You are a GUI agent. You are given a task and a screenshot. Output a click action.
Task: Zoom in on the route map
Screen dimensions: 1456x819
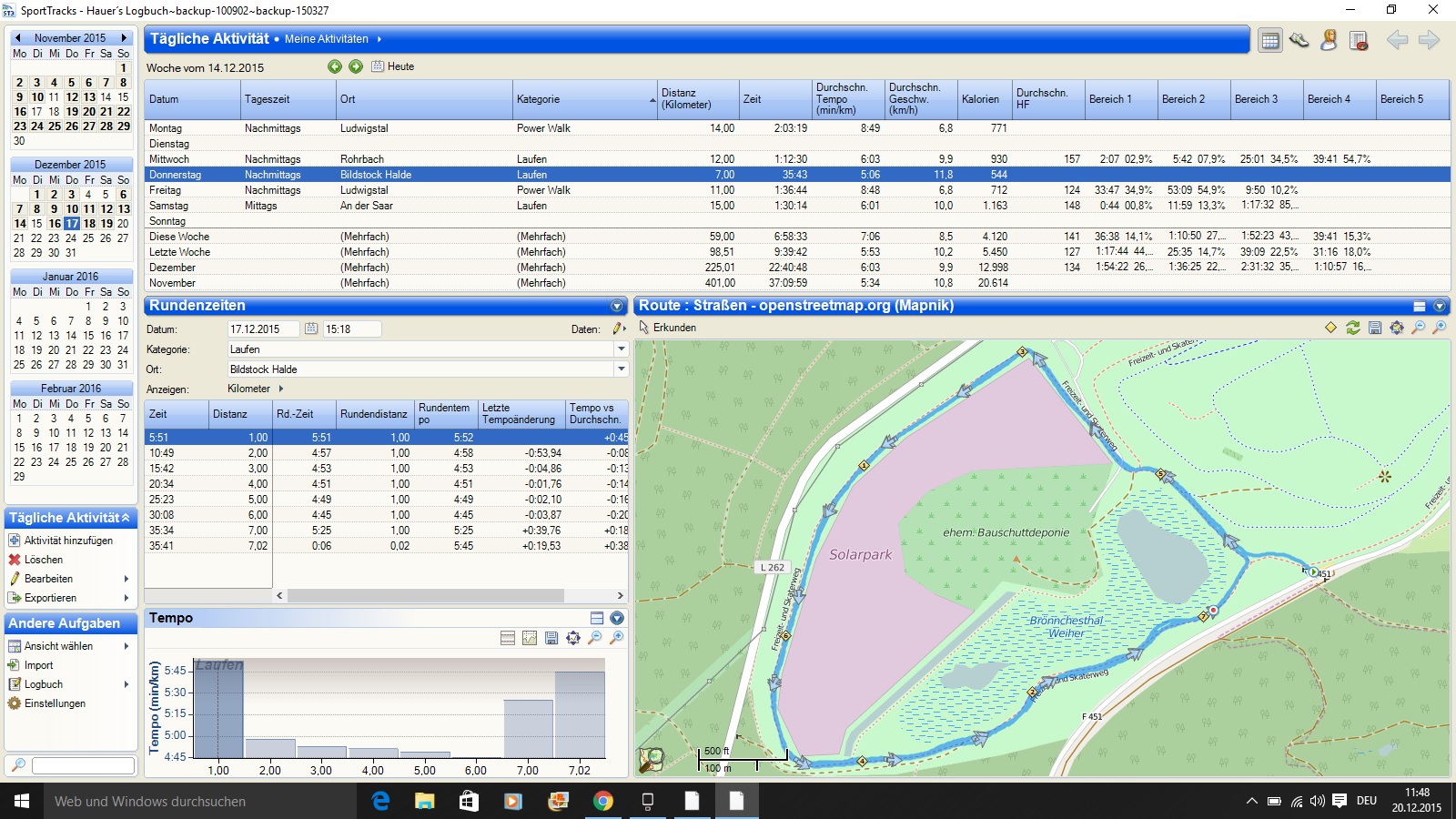pos(1440,328)
